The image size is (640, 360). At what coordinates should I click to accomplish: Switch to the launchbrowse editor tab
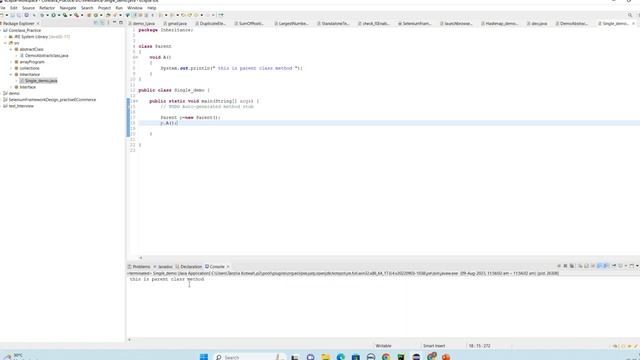tap(456, 24)
